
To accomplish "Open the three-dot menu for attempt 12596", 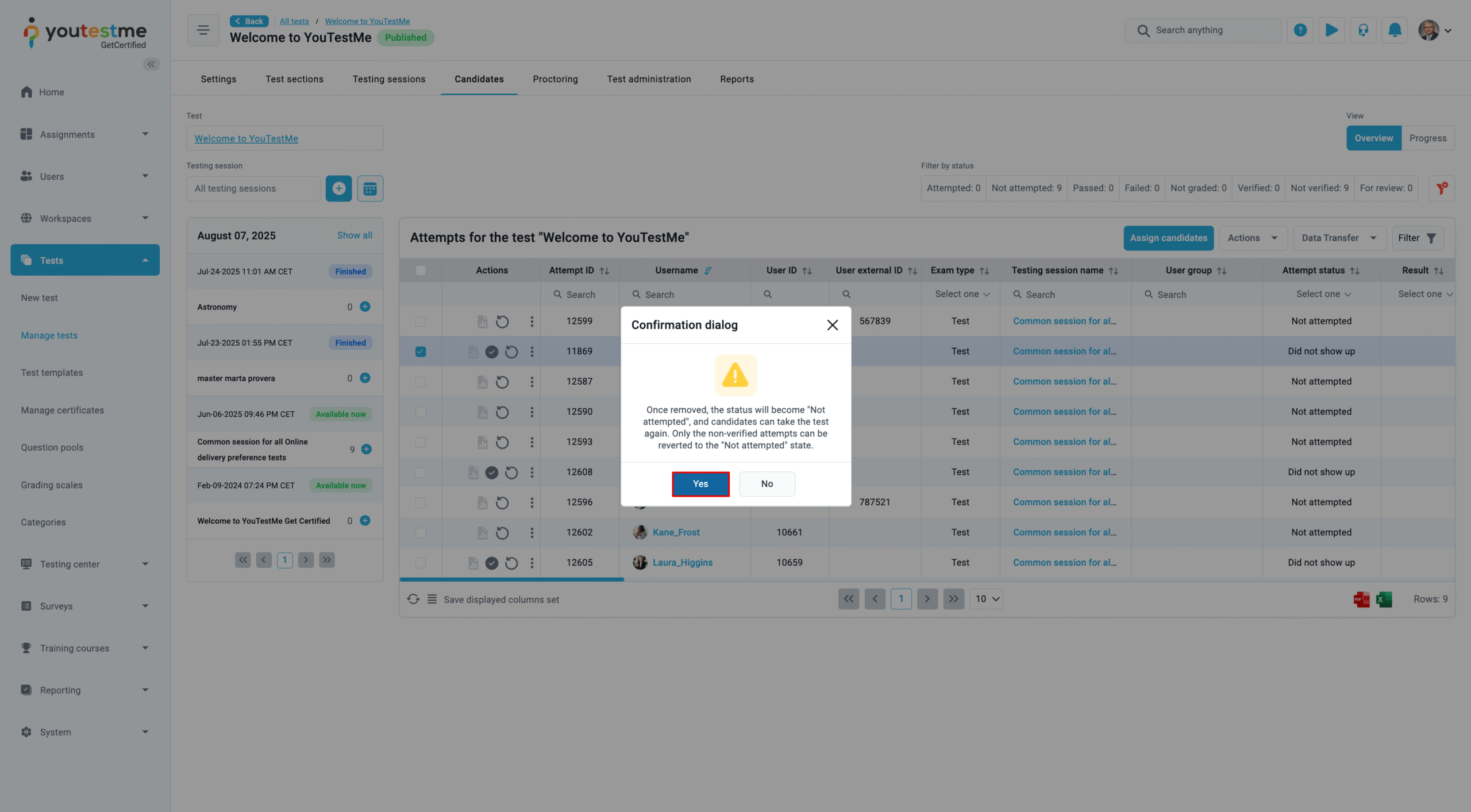I will click(x=532, y=502).
